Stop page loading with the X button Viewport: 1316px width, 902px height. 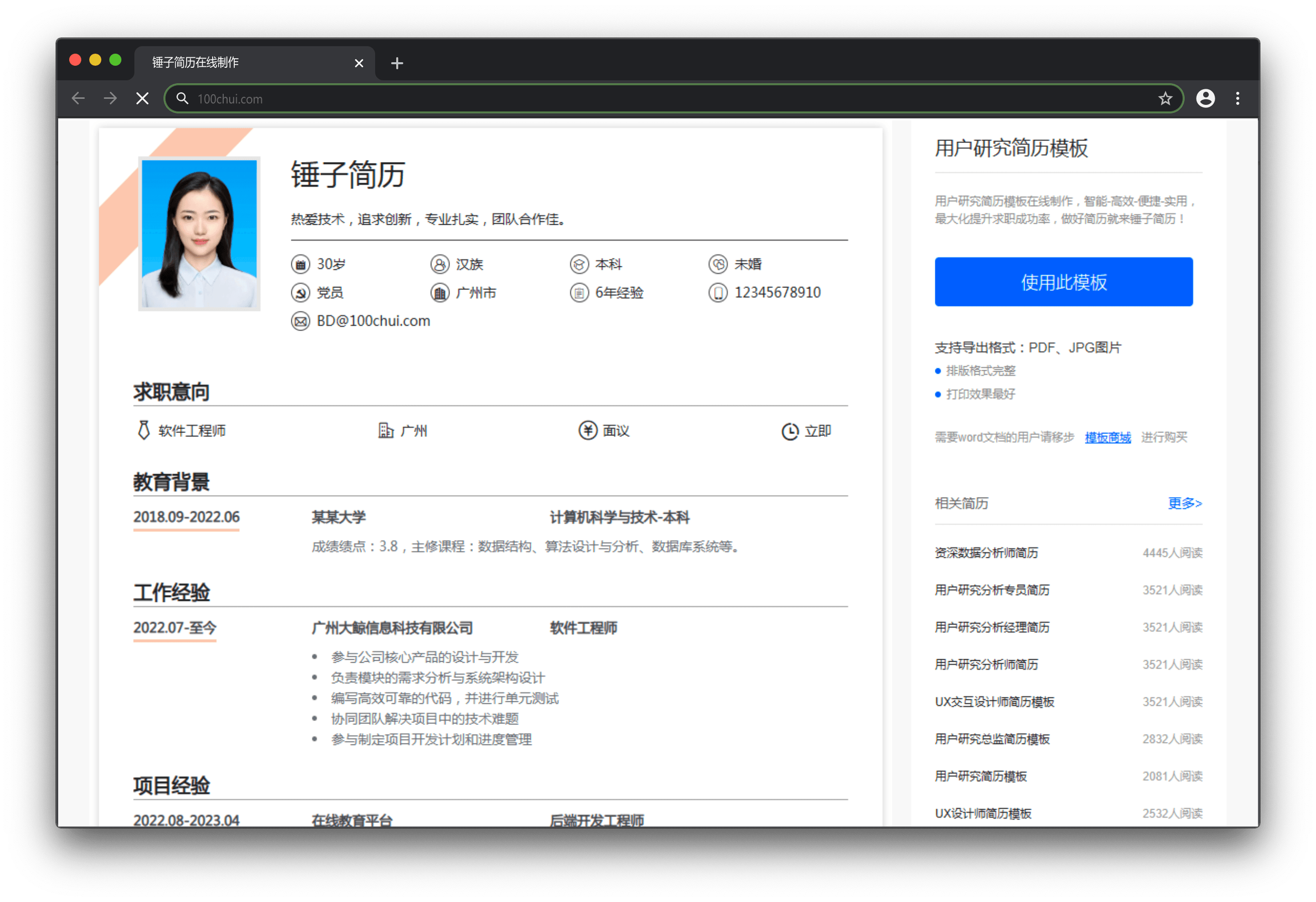[x=143, y=99]
